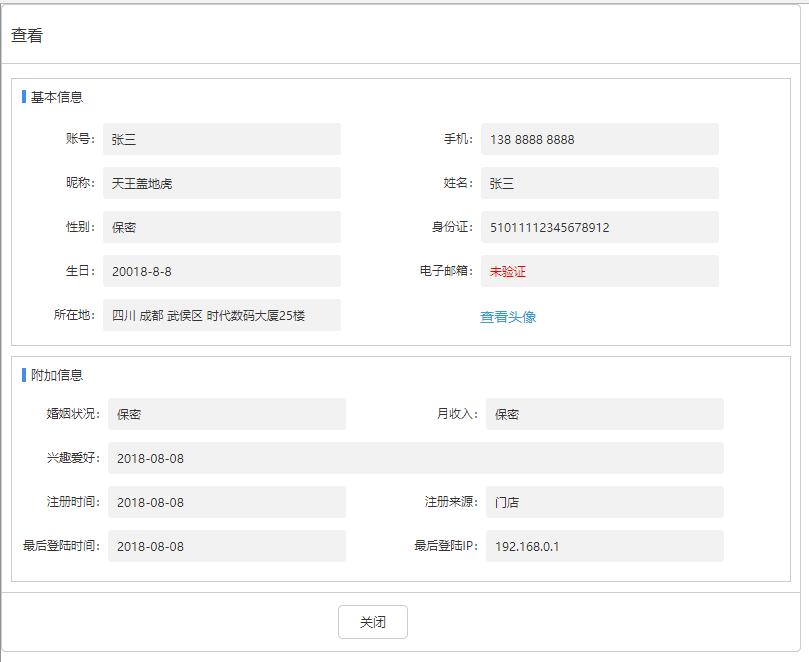This screenshot has height=662, width=809.
Task: Select the 性别 field
Action: pyautogui.click(x=221, y=227)
